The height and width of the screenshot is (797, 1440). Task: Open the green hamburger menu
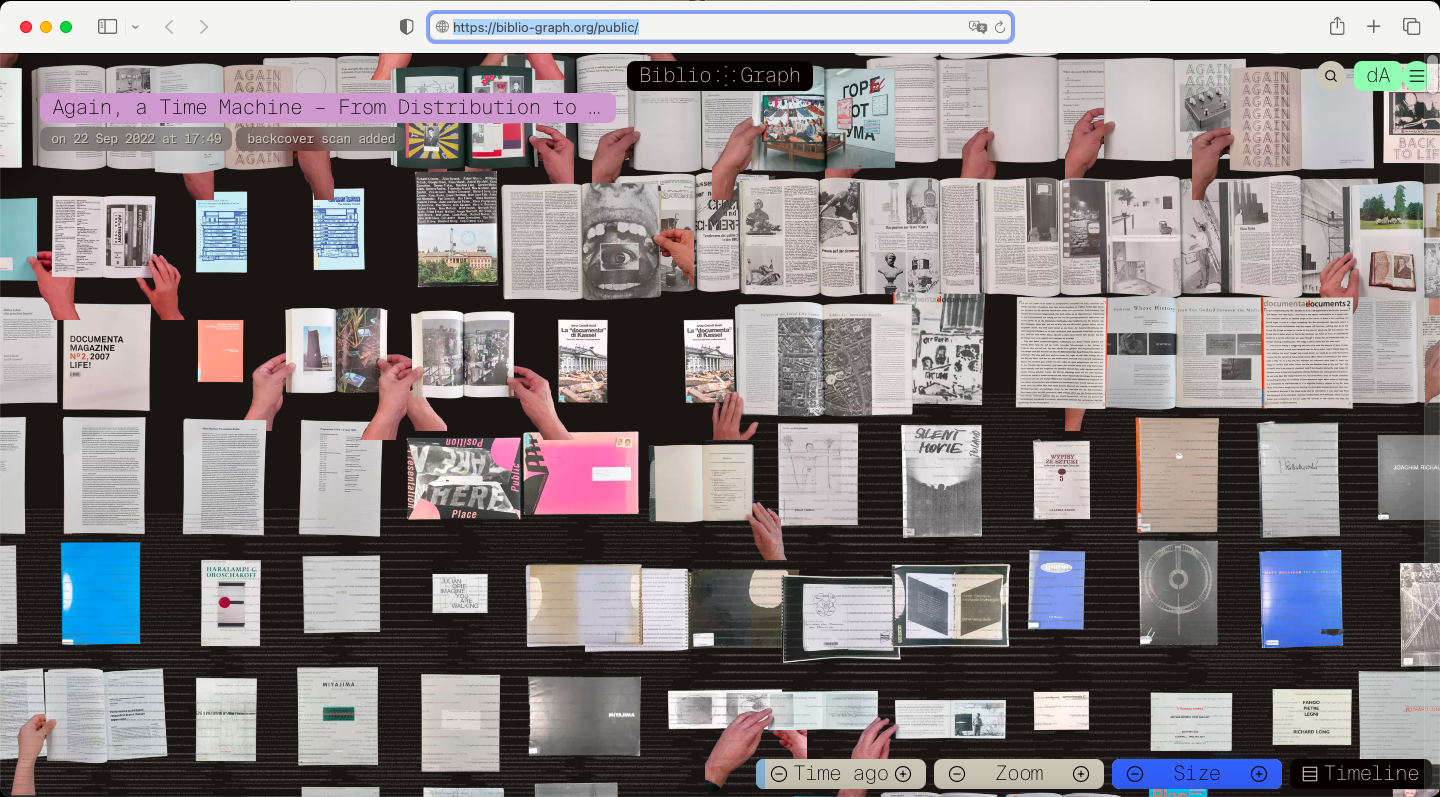(1417, 76)
